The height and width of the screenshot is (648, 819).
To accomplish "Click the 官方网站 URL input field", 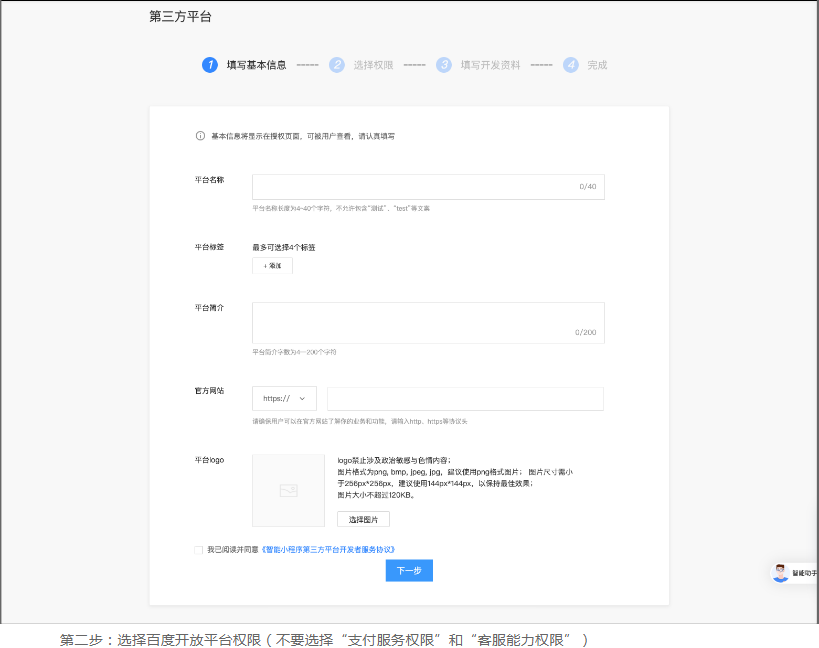I will [465, 399].
